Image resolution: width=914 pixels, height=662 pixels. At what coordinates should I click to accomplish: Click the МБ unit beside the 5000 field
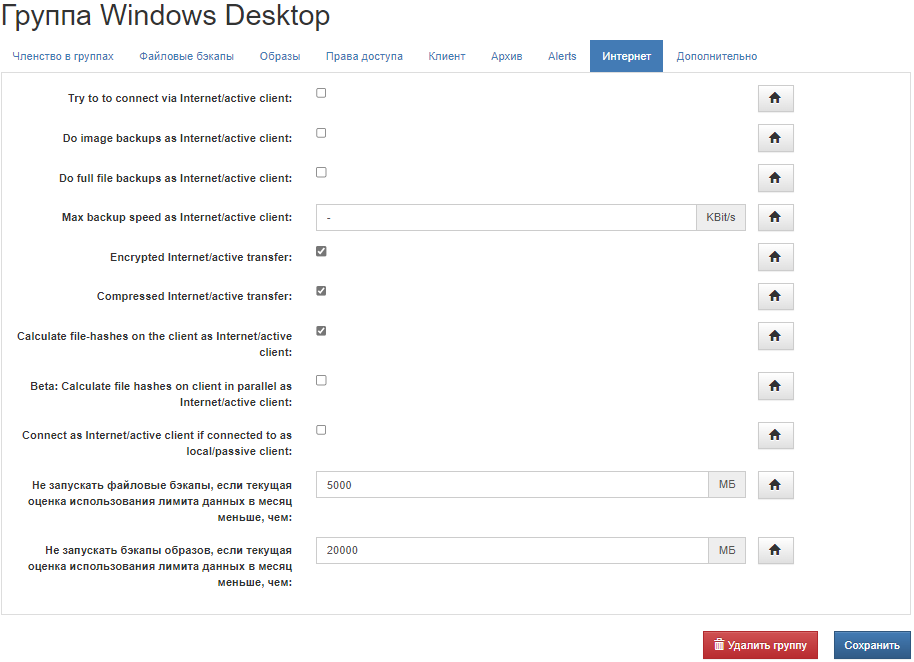(727, 485)
